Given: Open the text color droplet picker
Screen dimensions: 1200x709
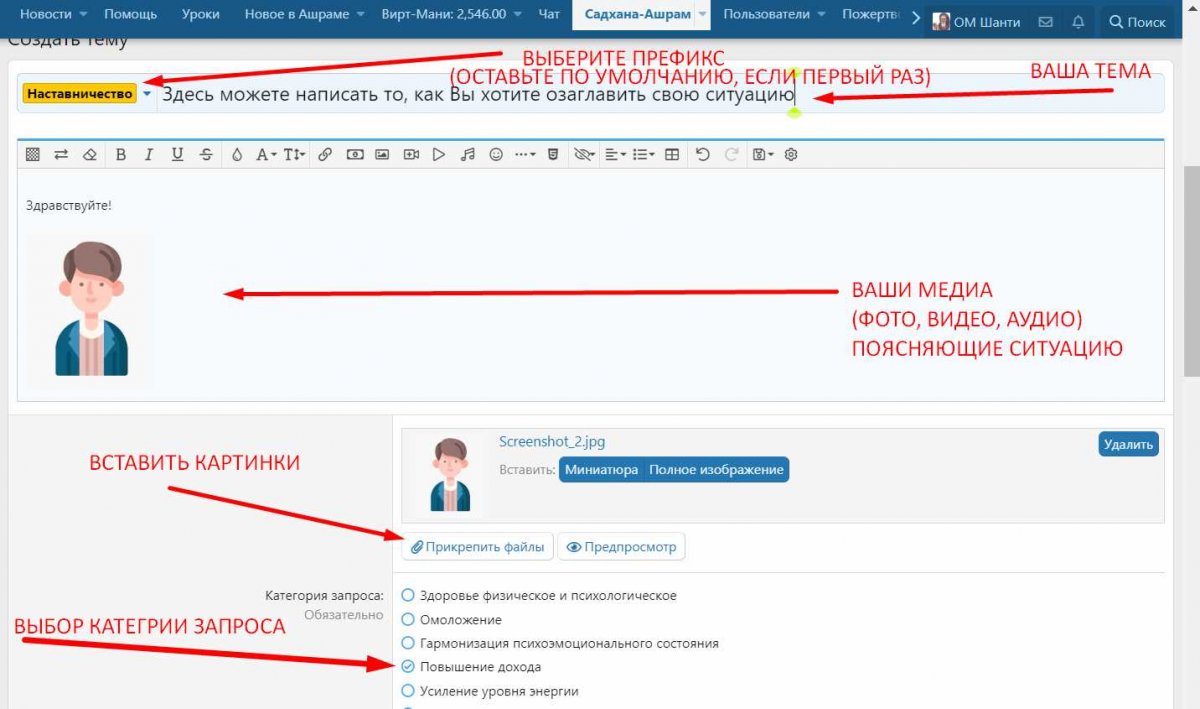Looking at the screenshot, I should point(237,155).
